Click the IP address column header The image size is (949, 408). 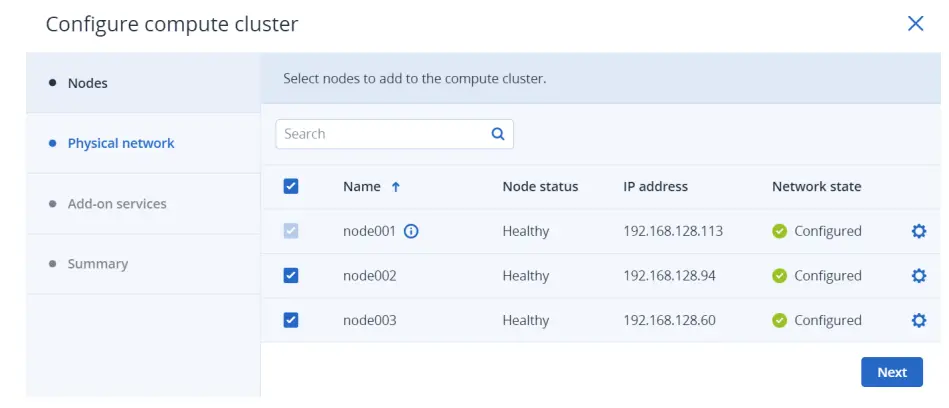coord(655,186)
